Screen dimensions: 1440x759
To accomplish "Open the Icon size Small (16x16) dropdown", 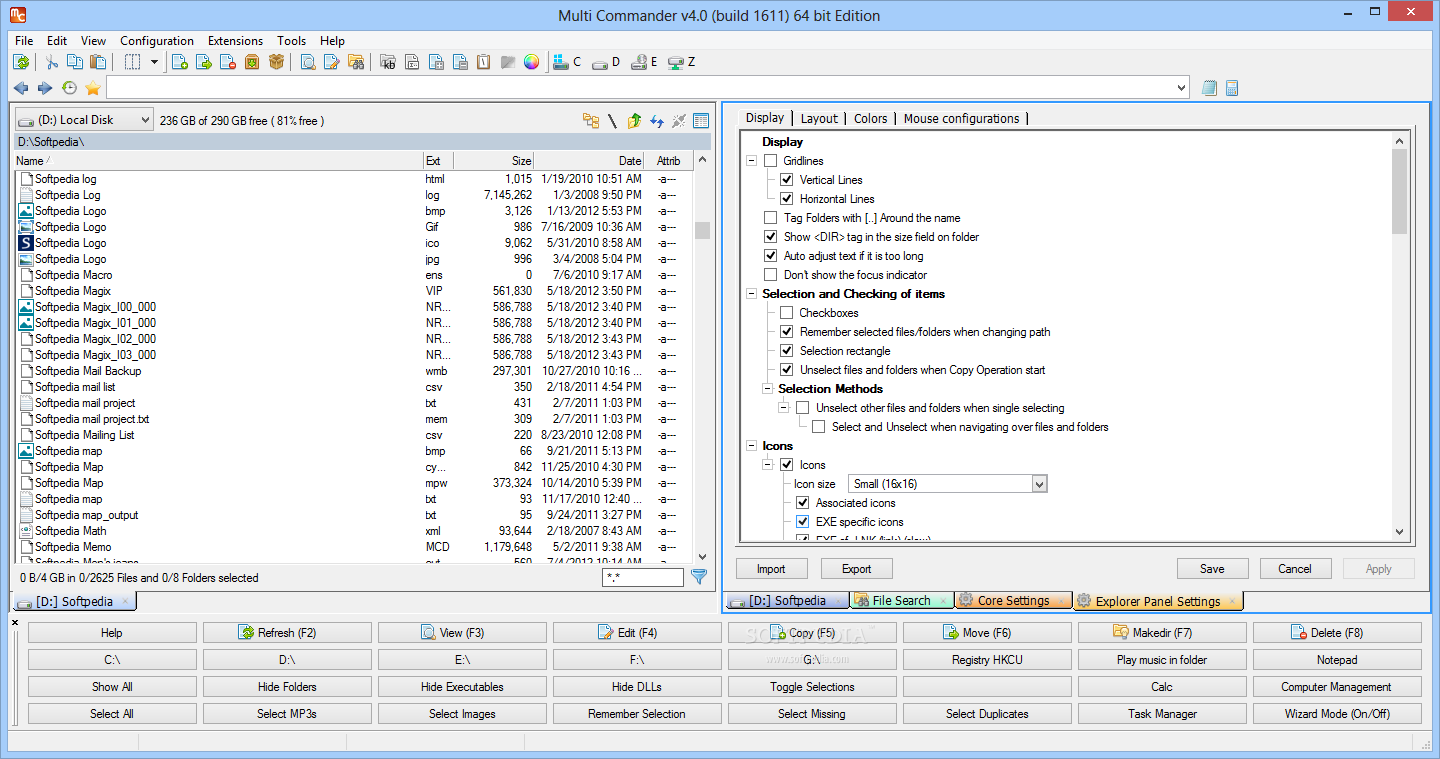I will 947,484.
